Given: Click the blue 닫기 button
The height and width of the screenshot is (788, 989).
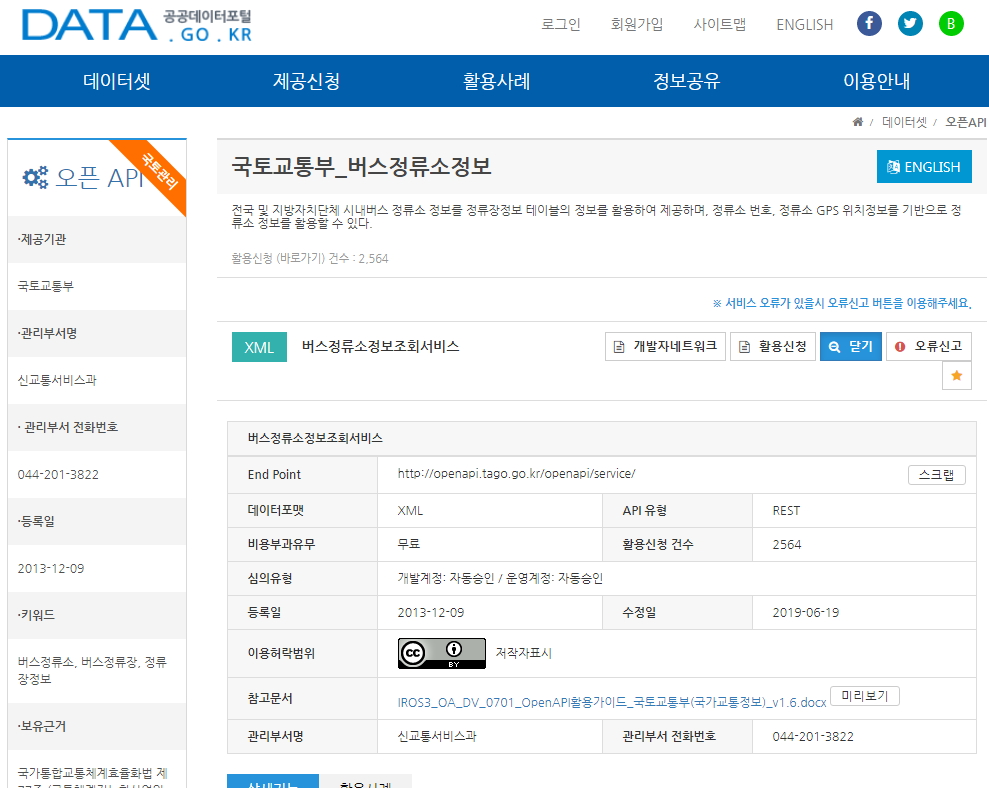Looking at the screenshot, I should pos(851,346).
